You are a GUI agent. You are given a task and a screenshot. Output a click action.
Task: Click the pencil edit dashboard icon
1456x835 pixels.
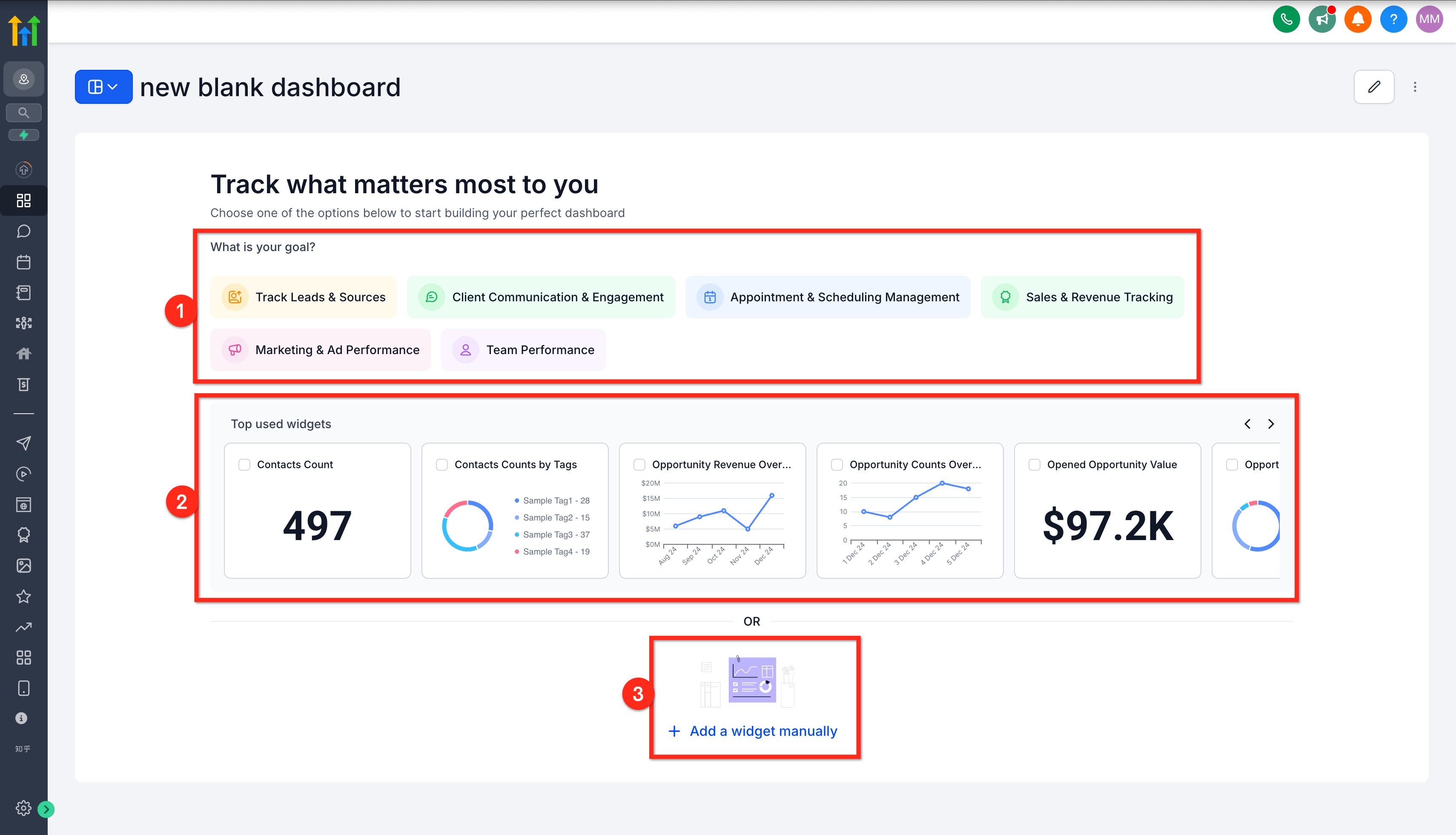tap(1373, 86)
